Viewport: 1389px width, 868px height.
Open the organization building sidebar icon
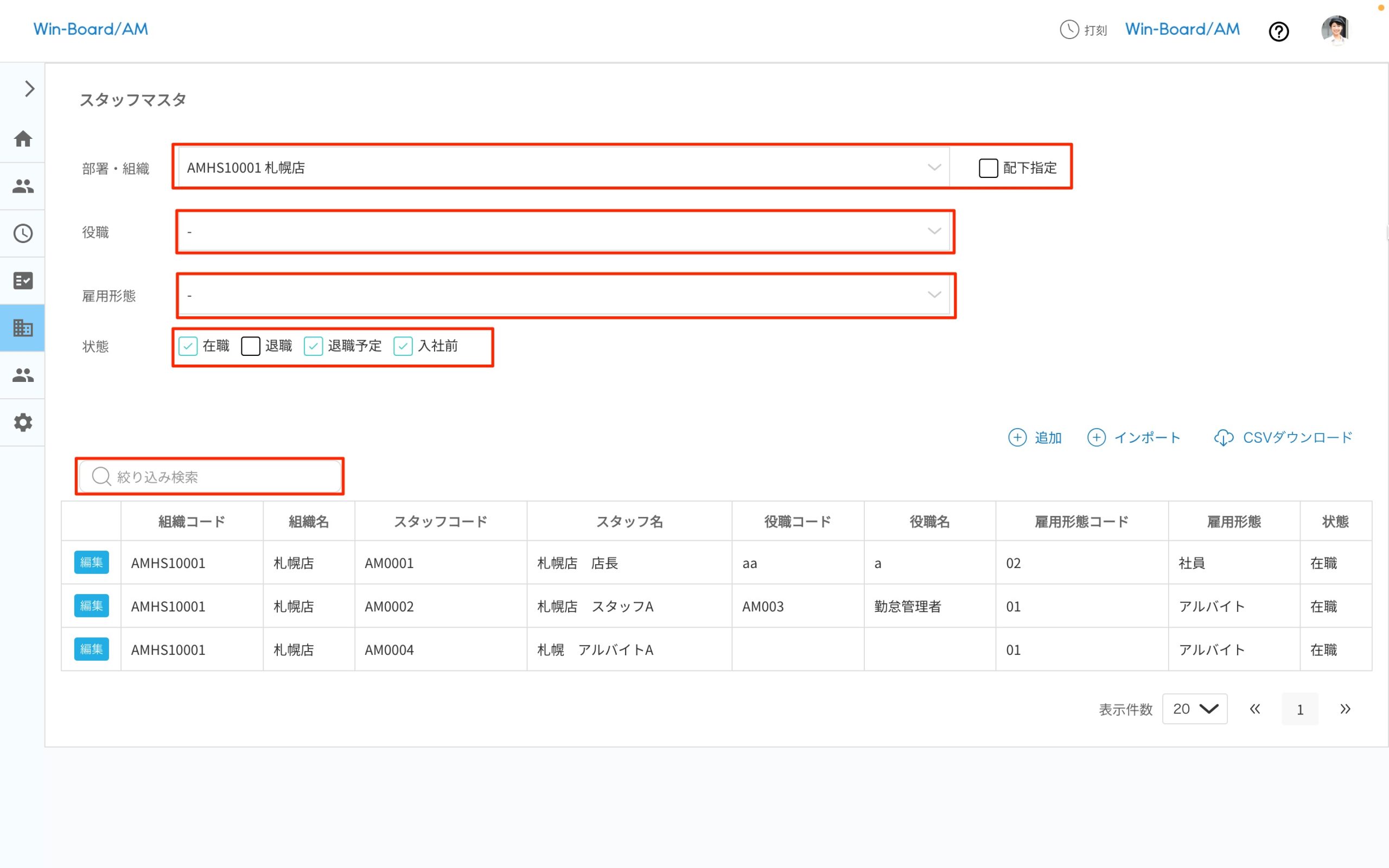[x=22, y=328]
